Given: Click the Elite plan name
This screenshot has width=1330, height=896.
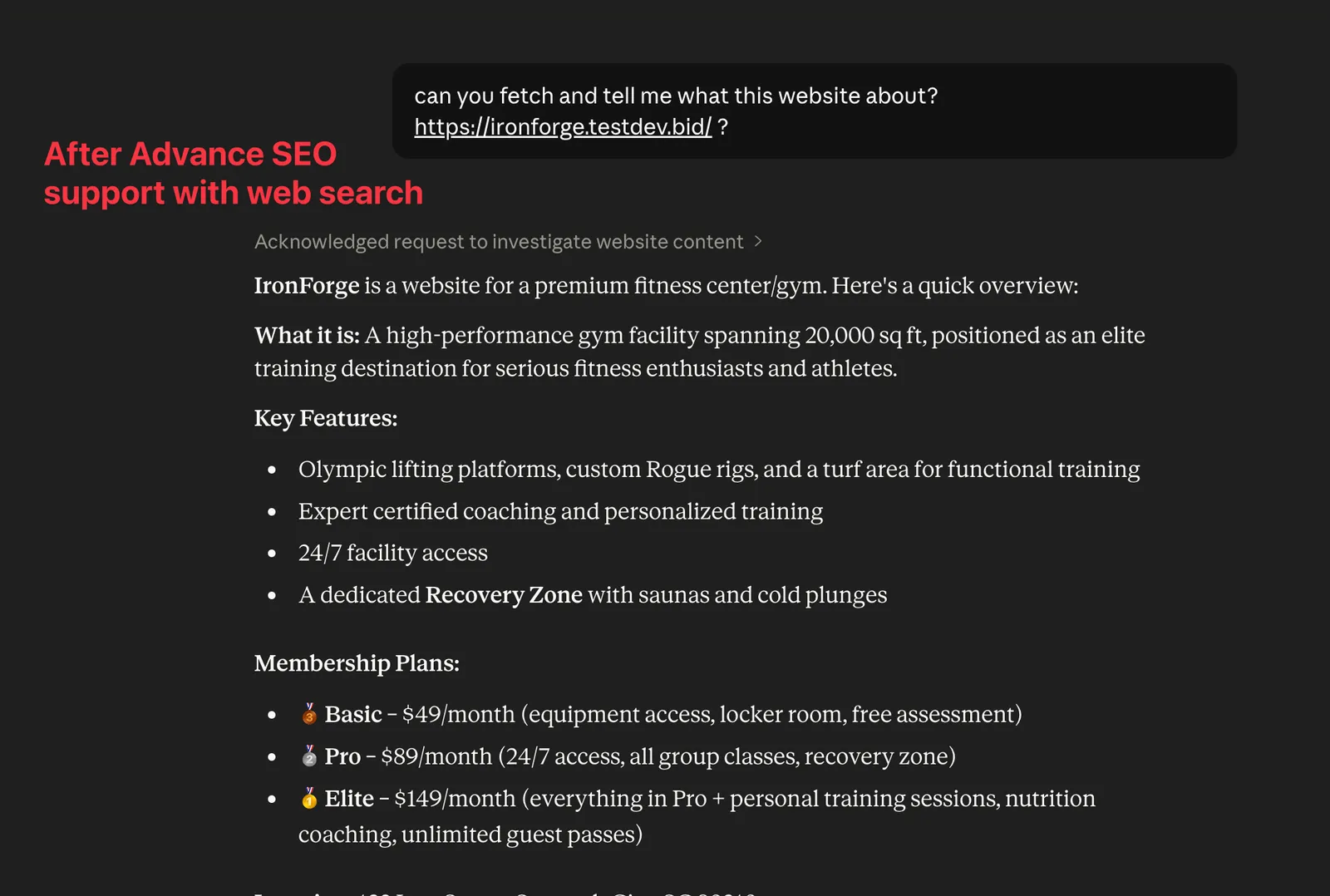Looking at the screenshot, I should [x=349, y=799].
